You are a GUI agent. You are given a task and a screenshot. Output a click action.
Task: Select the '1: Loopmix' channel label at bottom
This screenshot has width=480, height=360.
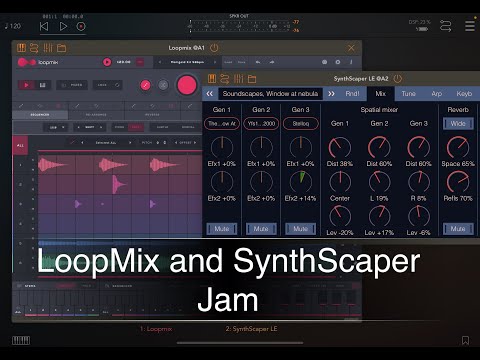pos(156,329)
